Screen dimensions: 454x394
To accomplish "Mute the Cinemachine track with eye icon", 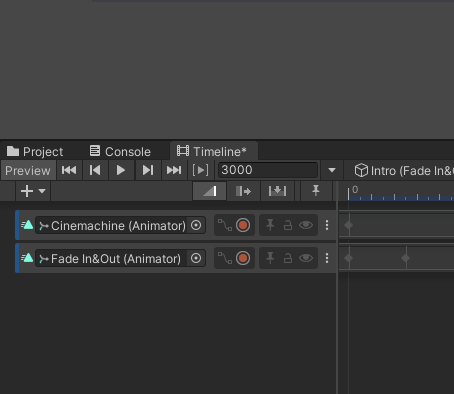I will pos(306,225).
